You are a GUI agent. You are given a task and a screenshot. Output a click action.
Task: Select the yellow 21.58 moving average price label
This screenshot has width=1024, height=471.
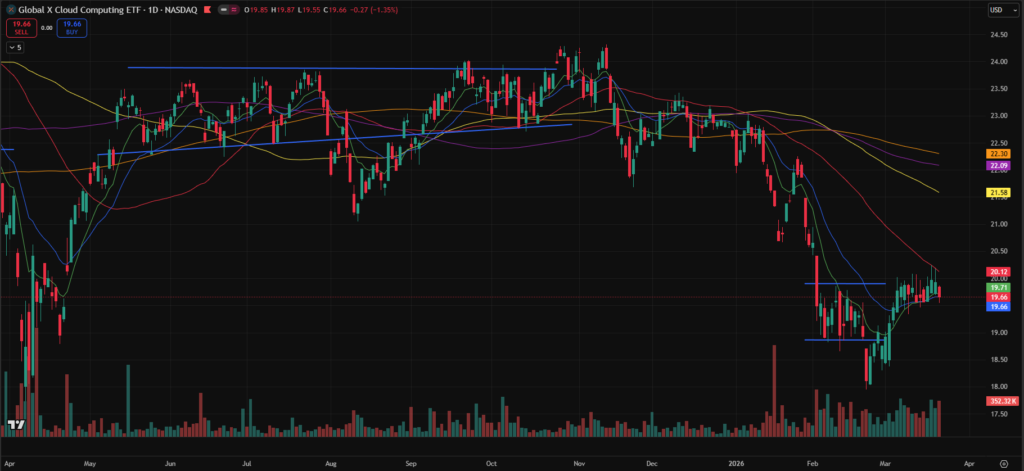pyautogui.click(x=999, y=191)
